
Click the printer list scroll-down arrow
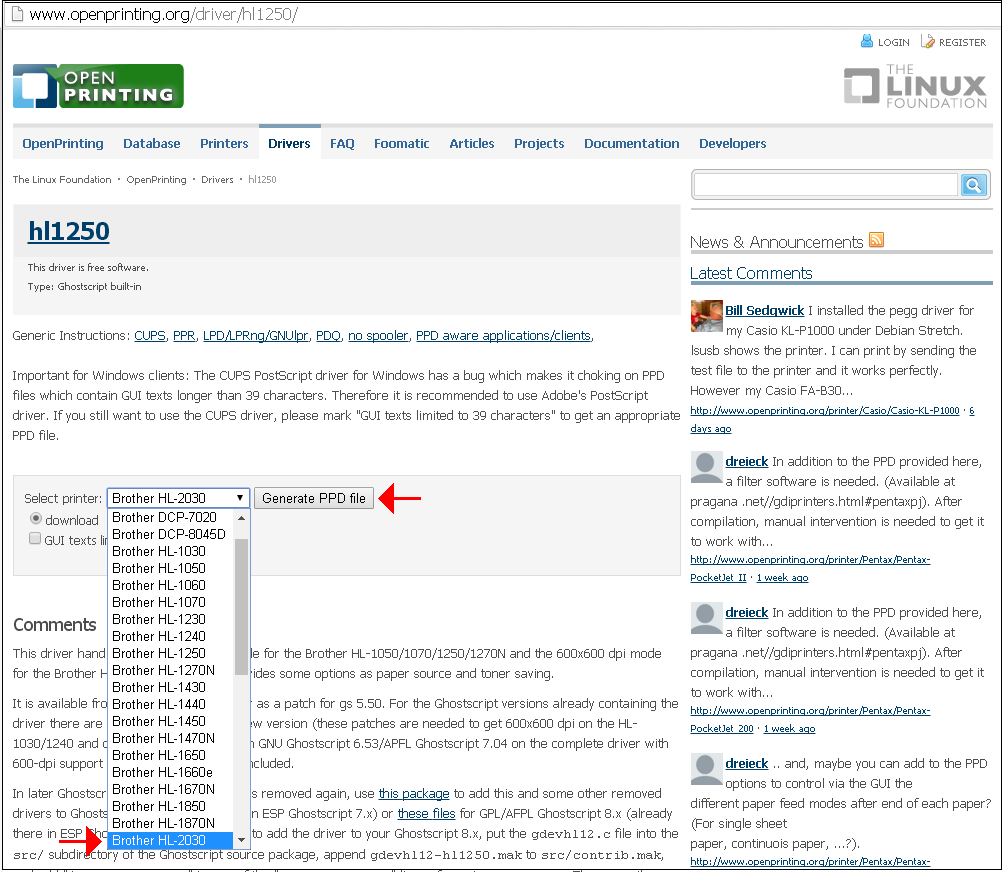pos(241,839)
